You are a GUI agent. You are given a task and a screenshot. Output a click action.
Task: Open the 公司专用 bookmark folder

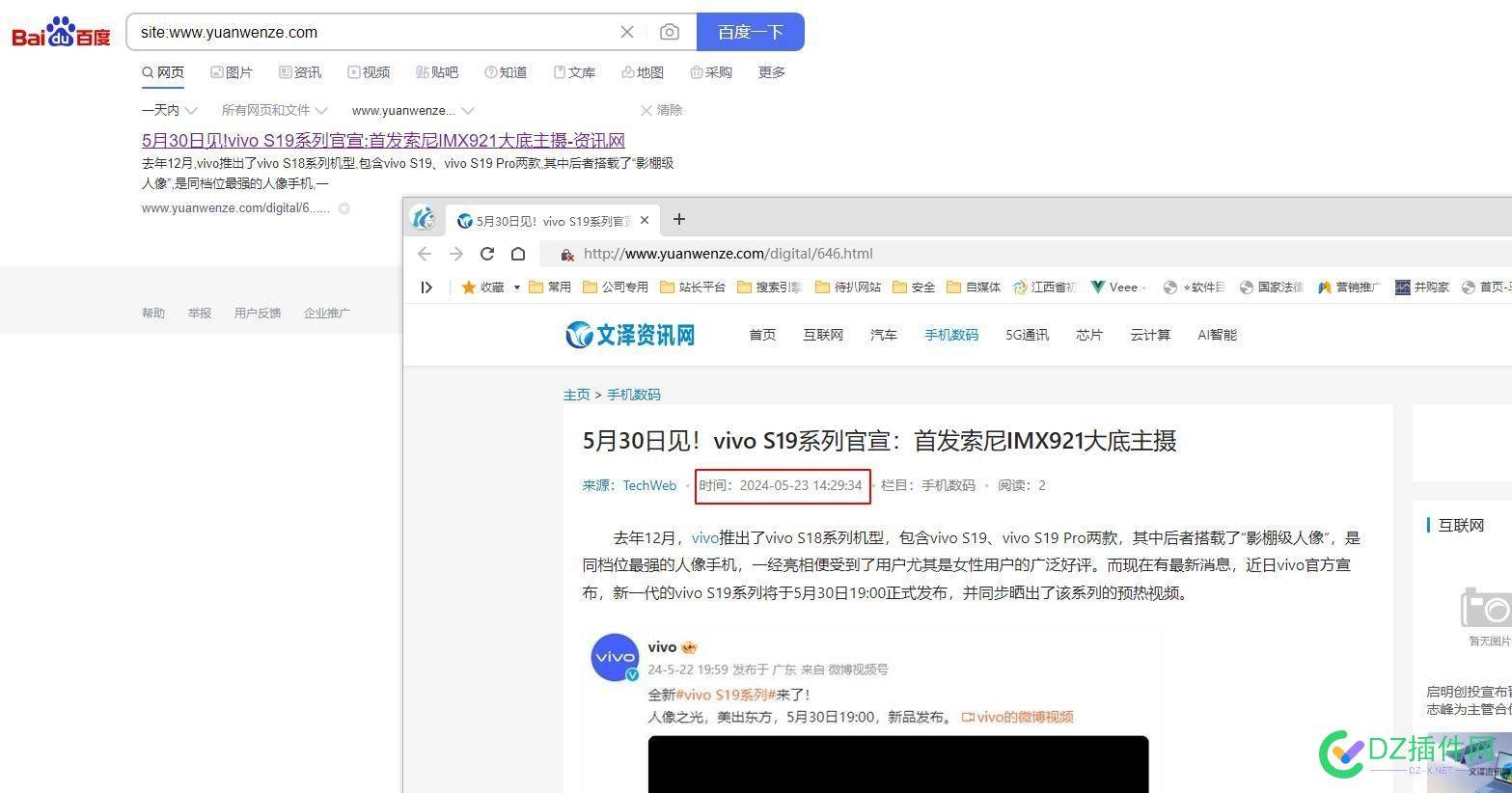click(x=616, y=287)
